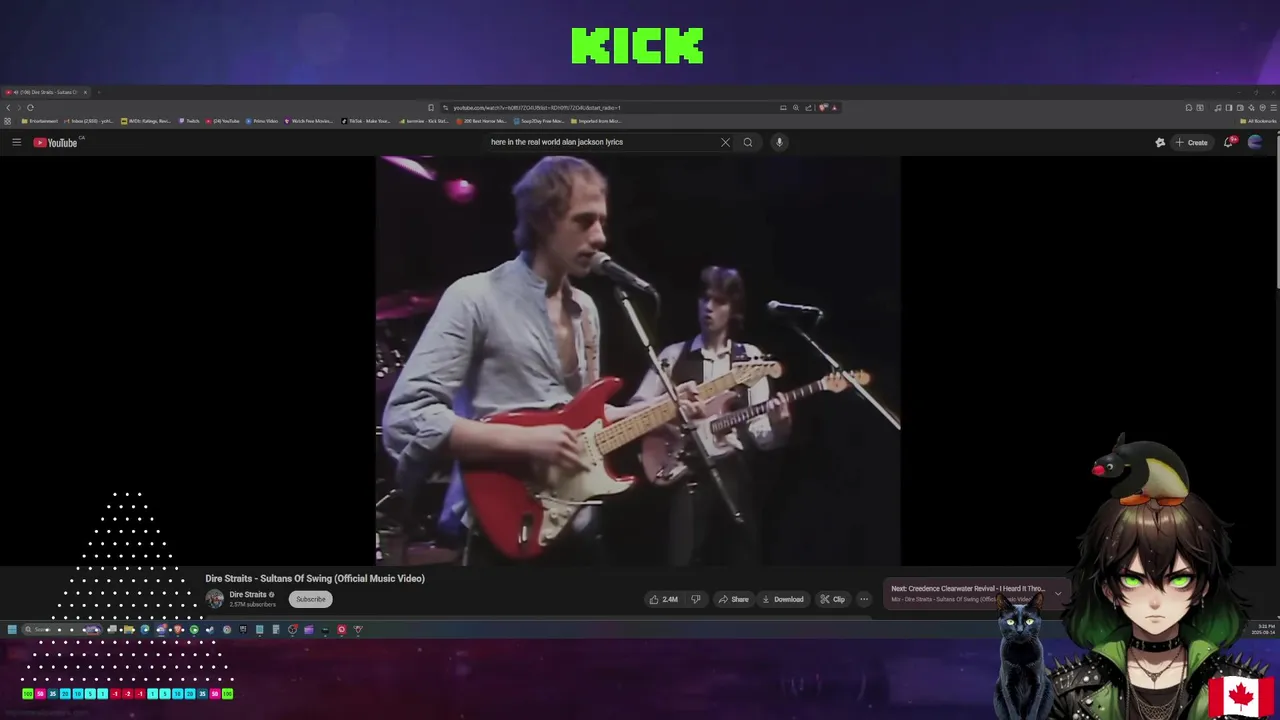This screenshot has width=1280, height=720.
Task: Open the All Bookmarks folder
Action: tap(1258, 121)
